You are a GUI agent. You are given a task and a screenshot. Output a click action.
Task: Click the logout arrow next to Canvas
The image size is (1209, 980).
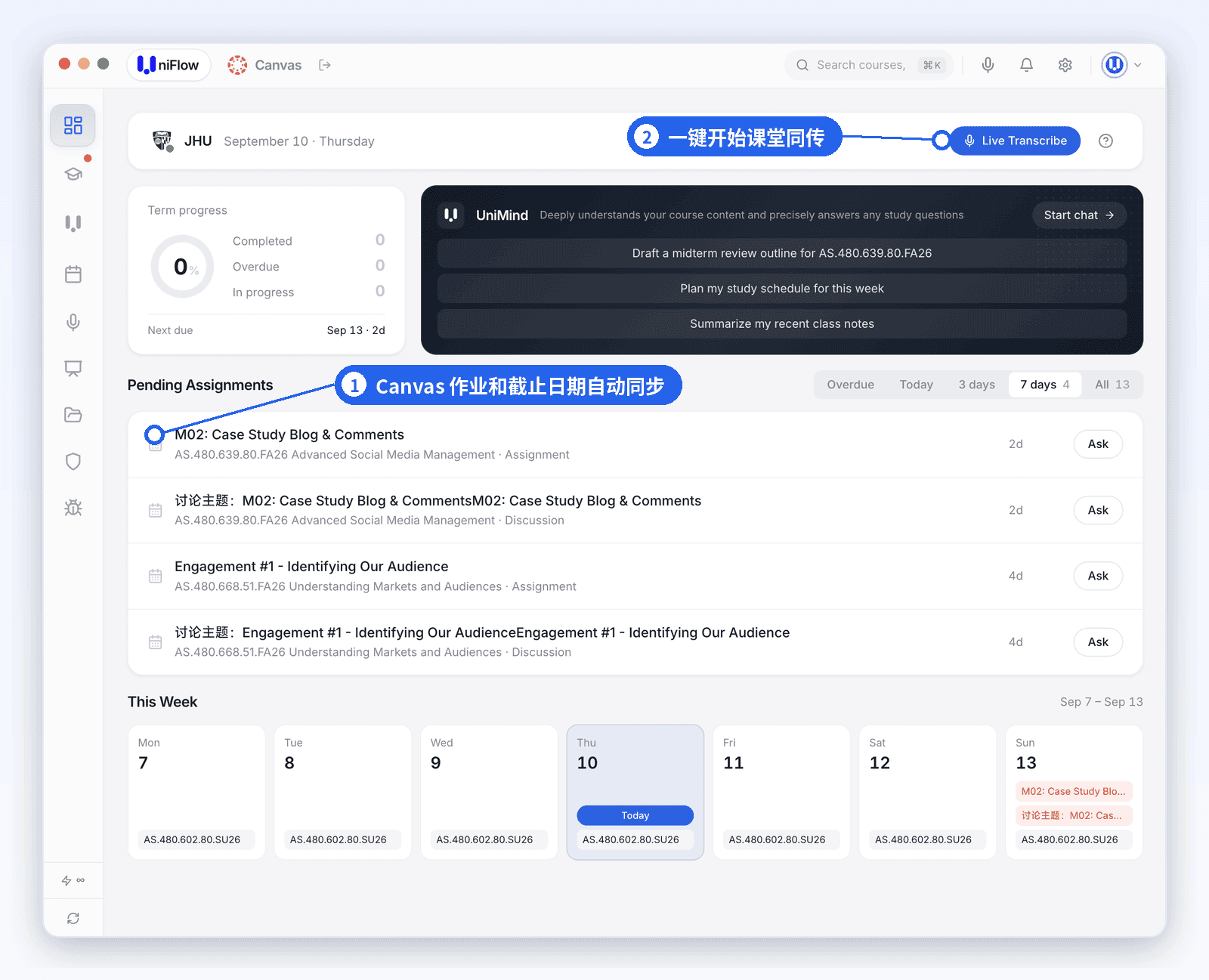(325, 65)
